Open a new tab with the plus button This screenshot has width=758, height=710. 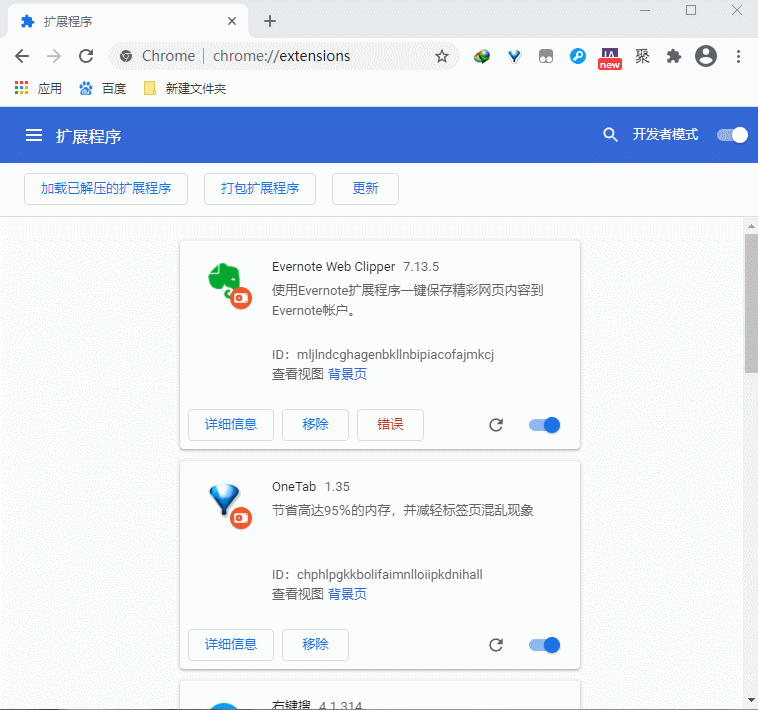(270, 21)
